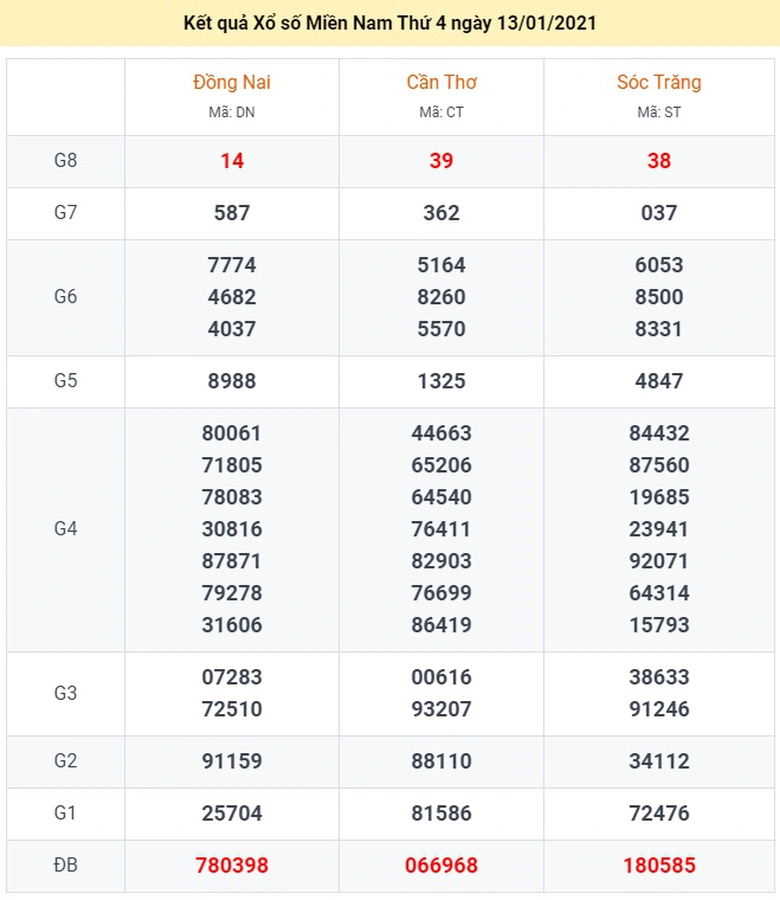Image resolution: width=780 pixels, height=900 pixels.
Task: Click the Đồng Nai special prize 780398
Action: (232, 865)
